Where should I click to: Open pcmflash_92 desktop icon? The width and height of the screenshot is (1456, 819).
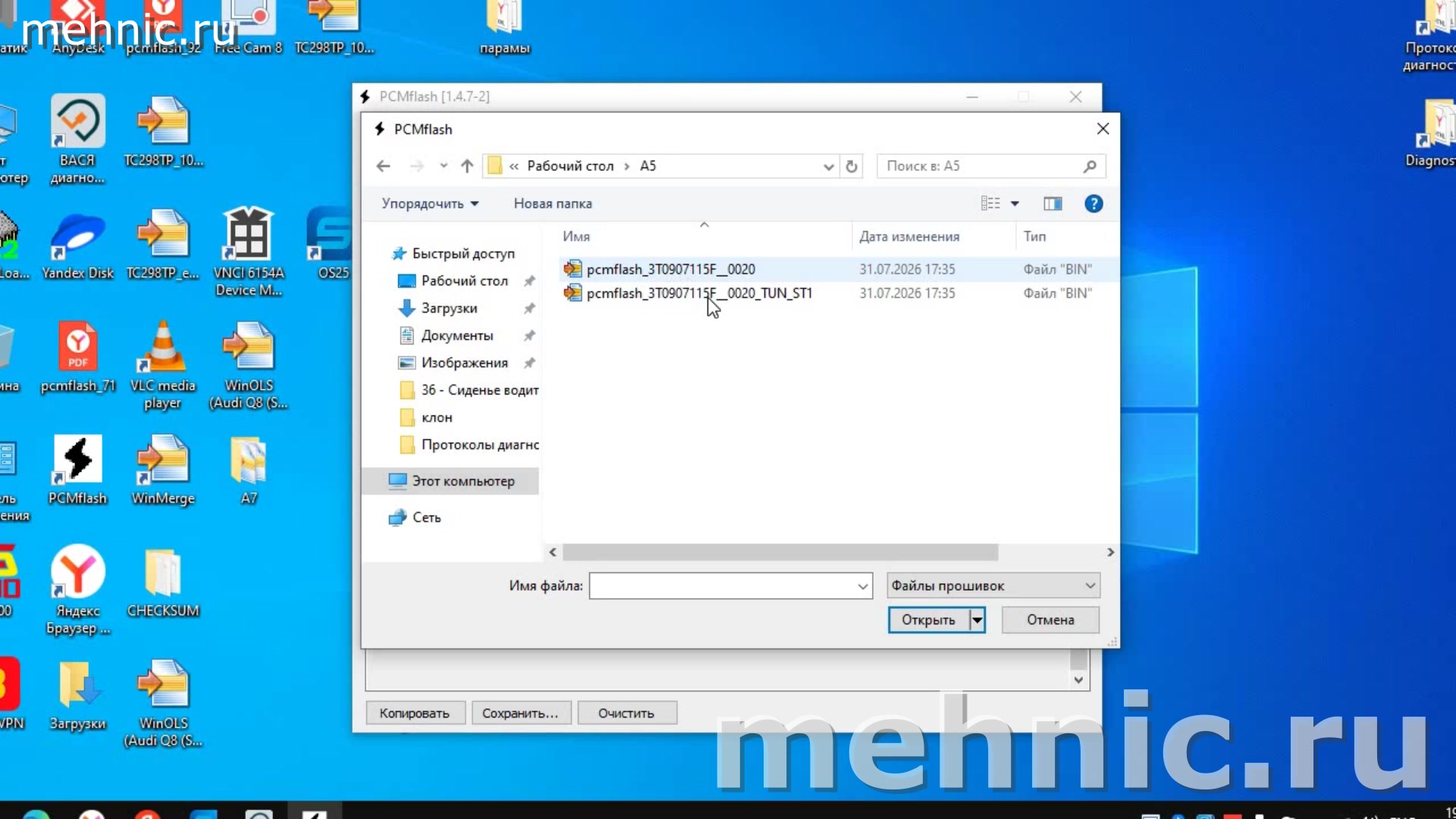pyautogui.click(x=163, y=27)
